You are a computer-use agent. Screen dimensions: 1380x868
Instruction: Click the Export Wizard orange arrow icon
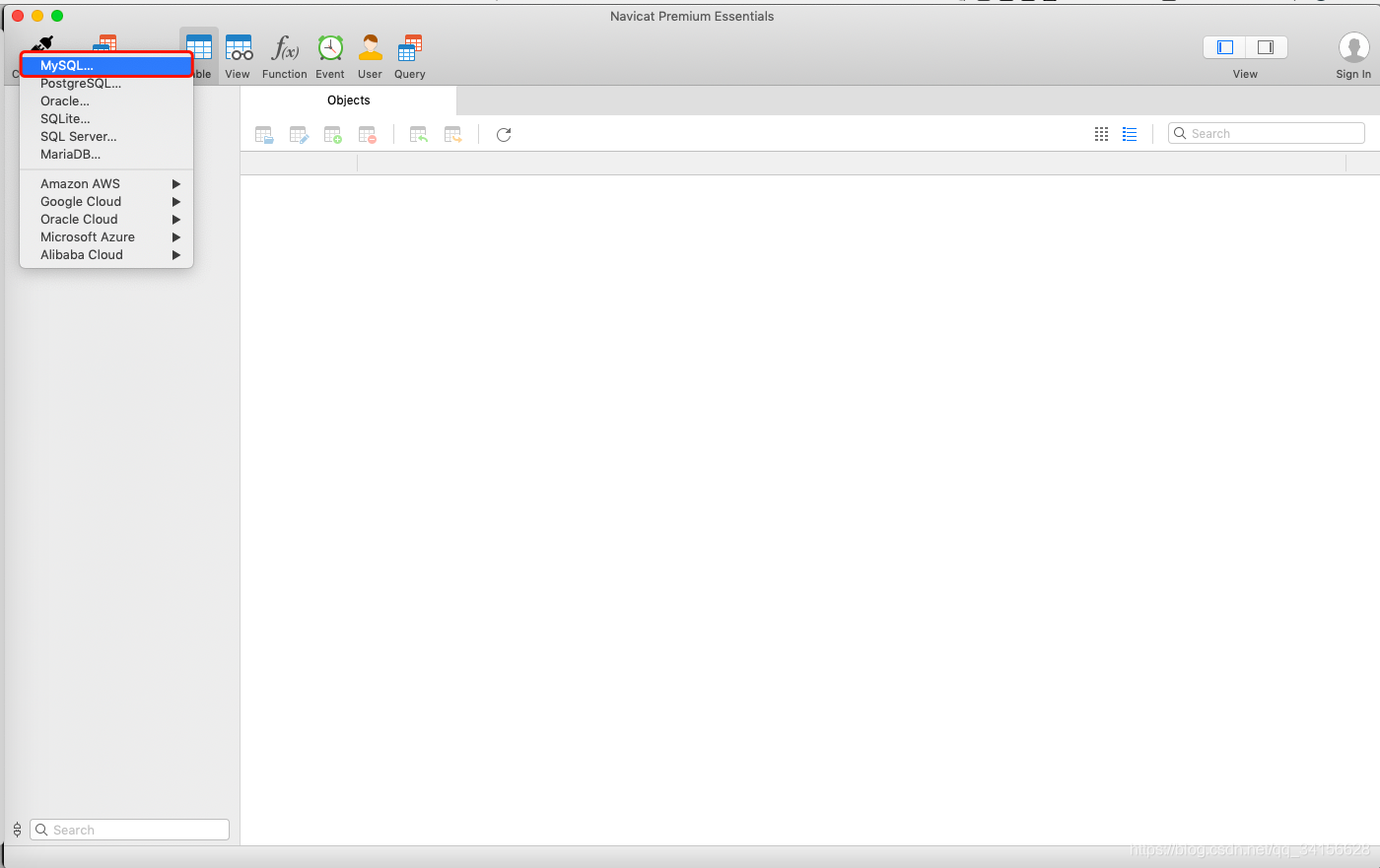tap(453, 135)
